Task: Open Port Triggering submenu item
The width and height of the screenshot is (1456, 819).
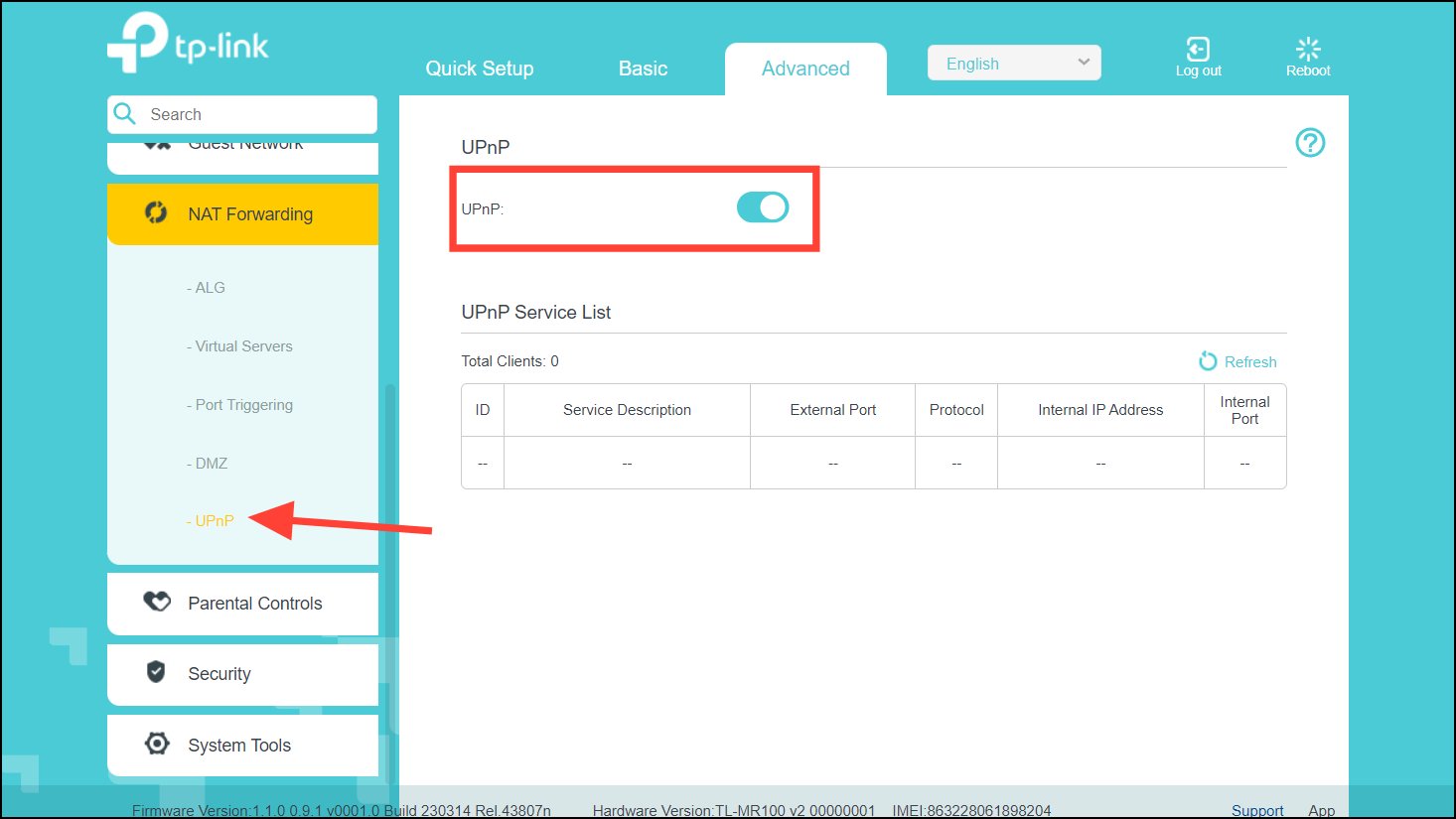Action: 239,405
